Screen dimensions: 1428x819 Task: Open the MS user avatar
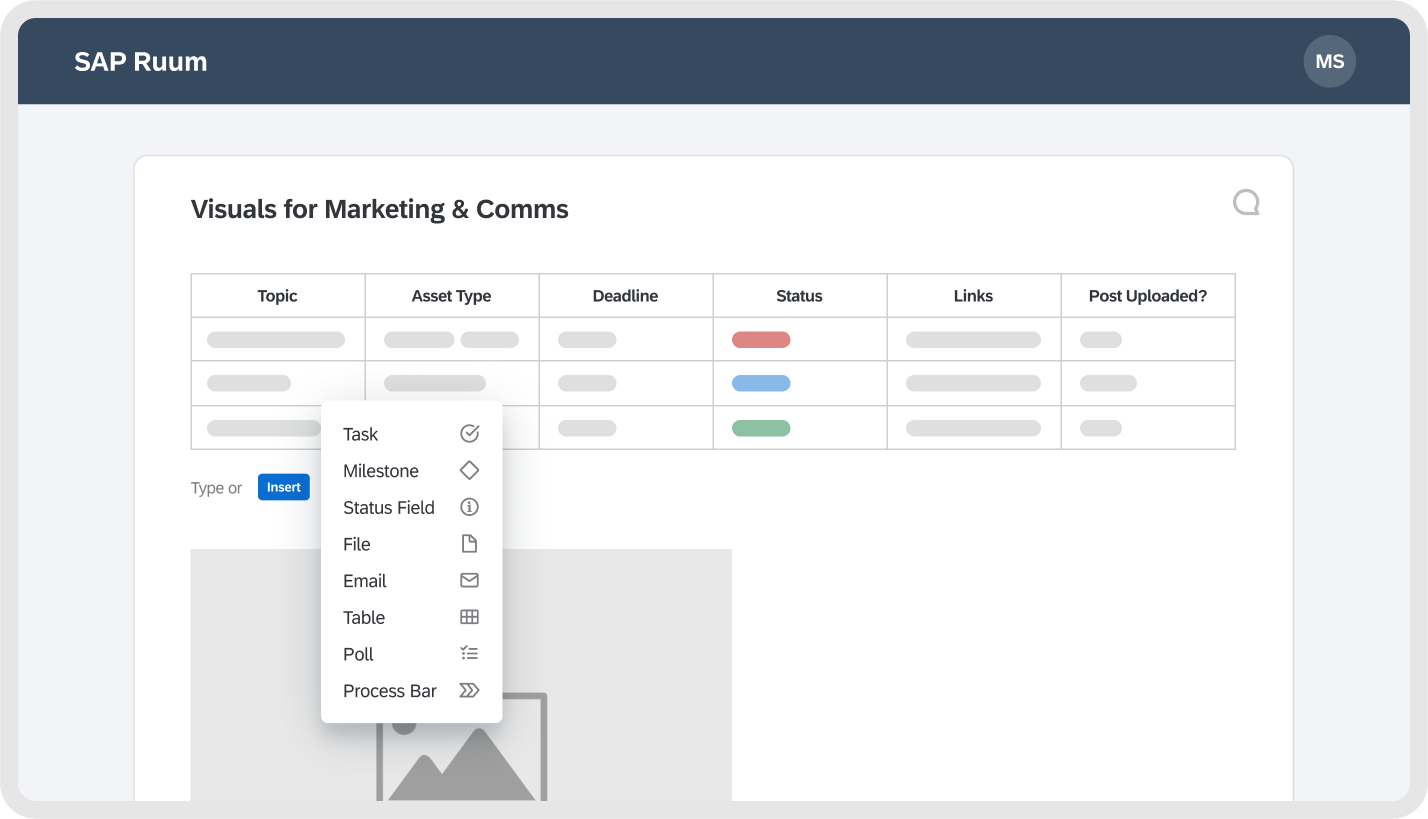point(1329,62)
